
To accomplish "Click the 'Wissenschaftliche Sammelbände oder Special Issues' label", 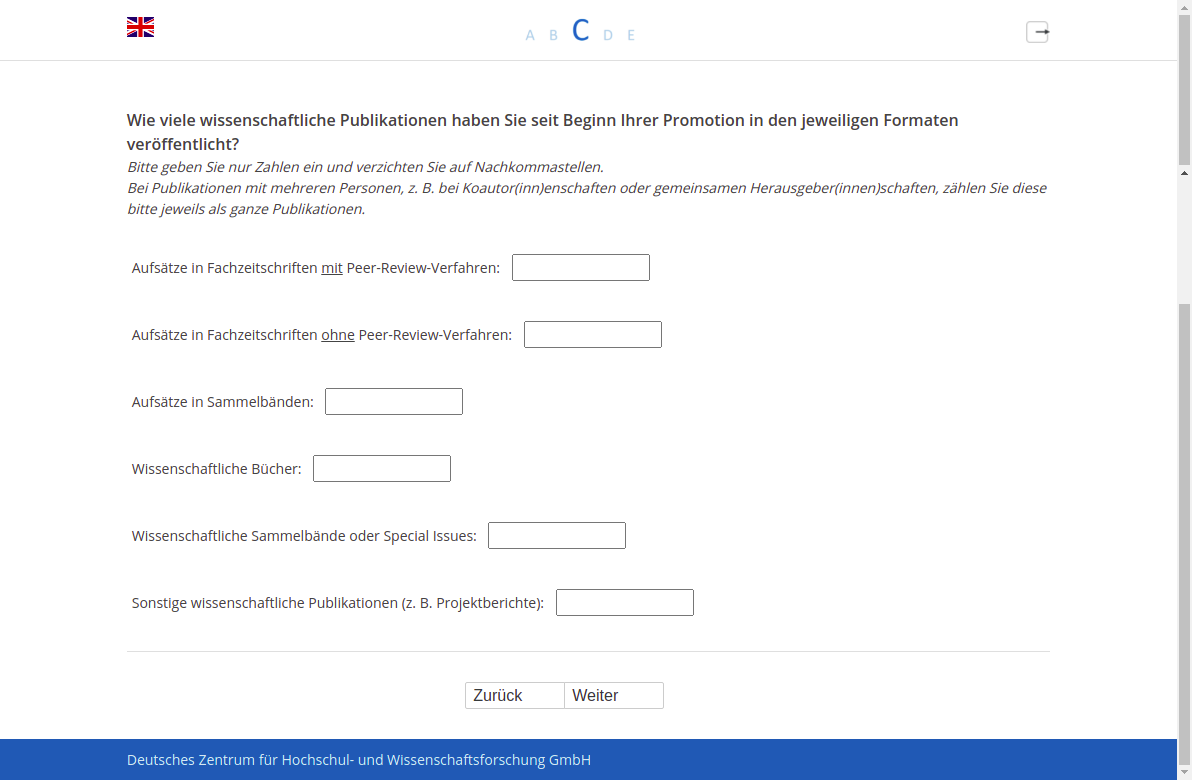I will [x=304, y=536].
